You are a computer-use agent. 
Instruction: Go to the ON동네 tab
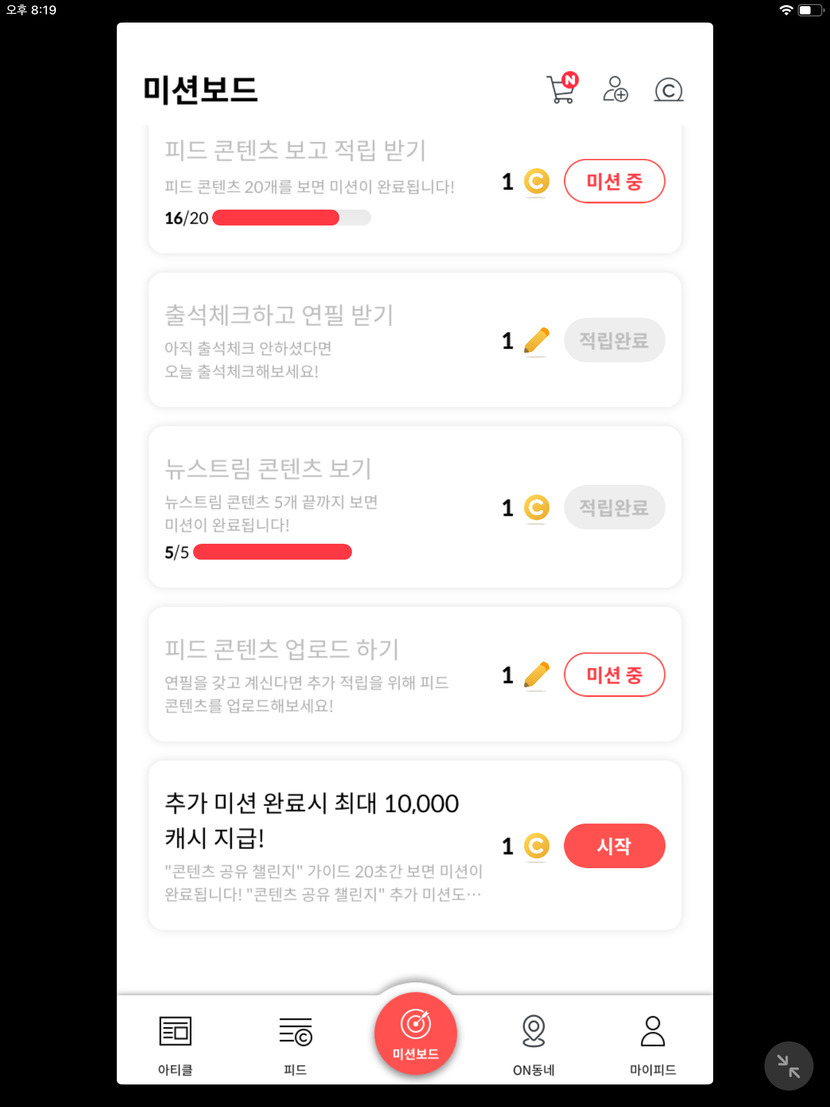(534, 1042)
